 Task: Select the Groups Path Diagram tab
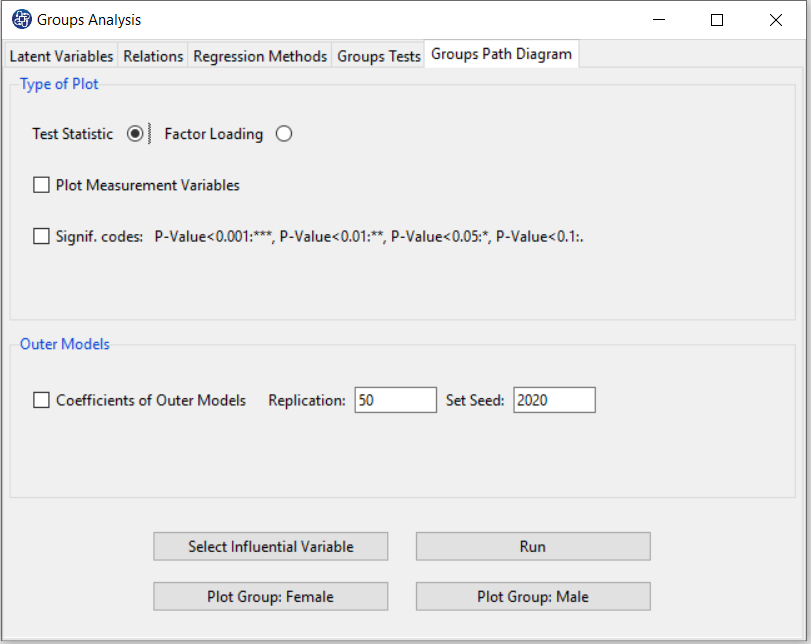pos(501,54)
